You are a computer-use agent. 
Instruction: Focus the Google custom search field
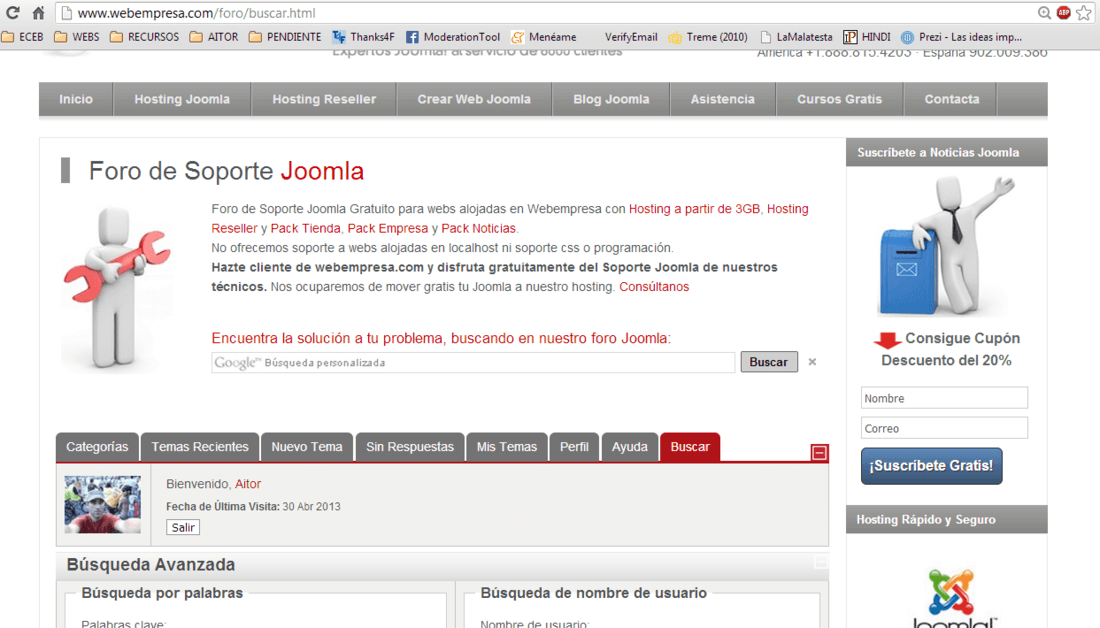pos(473,362)
